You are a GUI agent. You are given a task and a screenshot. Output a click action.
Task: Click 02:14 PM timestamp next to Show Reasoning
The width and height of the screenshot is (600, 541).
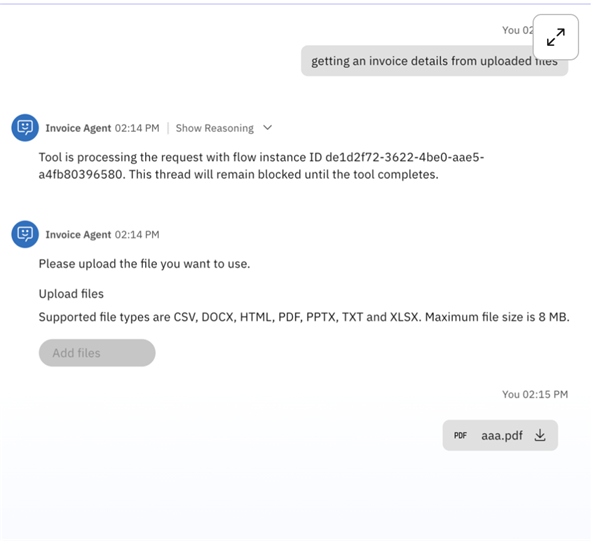(137, 128)
